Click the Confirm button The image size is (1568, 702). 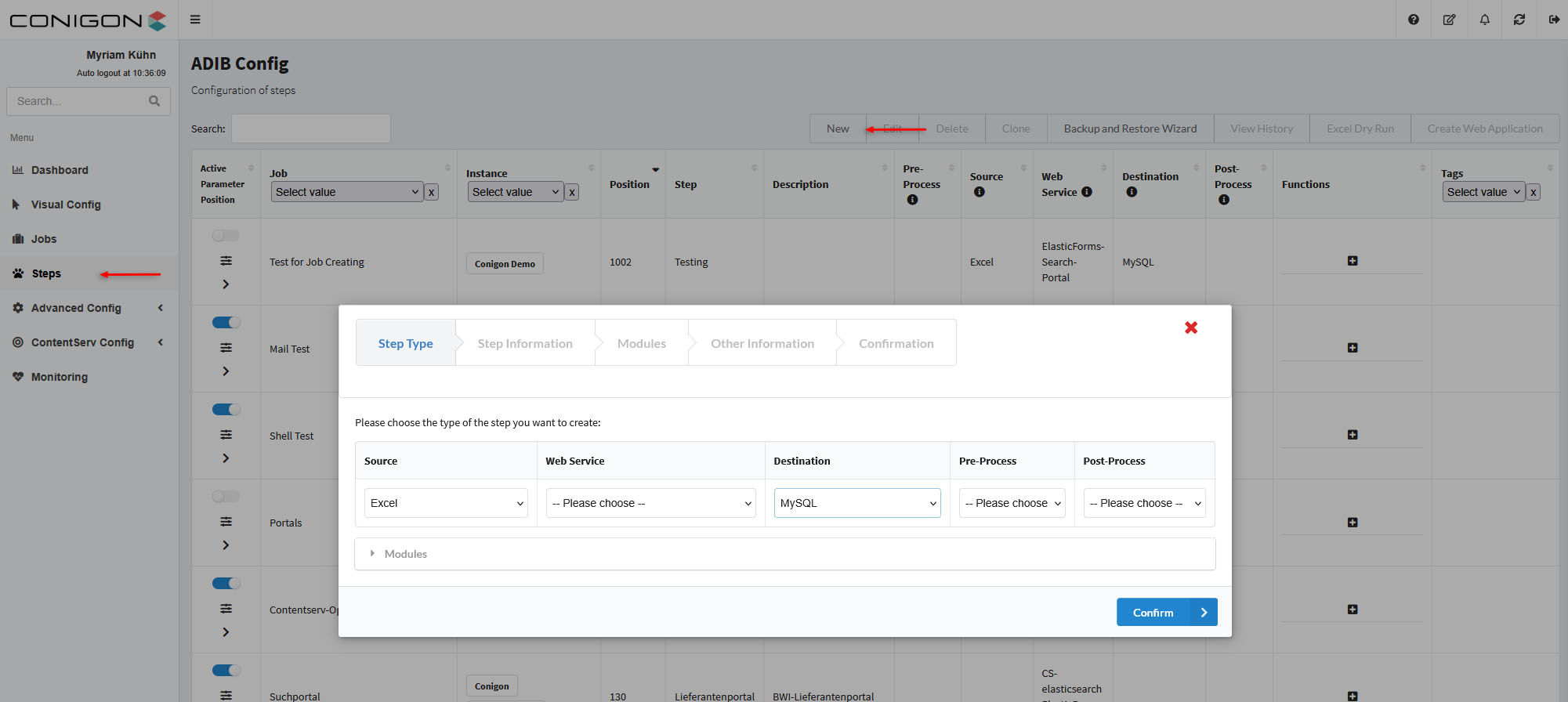(x=1166, y=613)
